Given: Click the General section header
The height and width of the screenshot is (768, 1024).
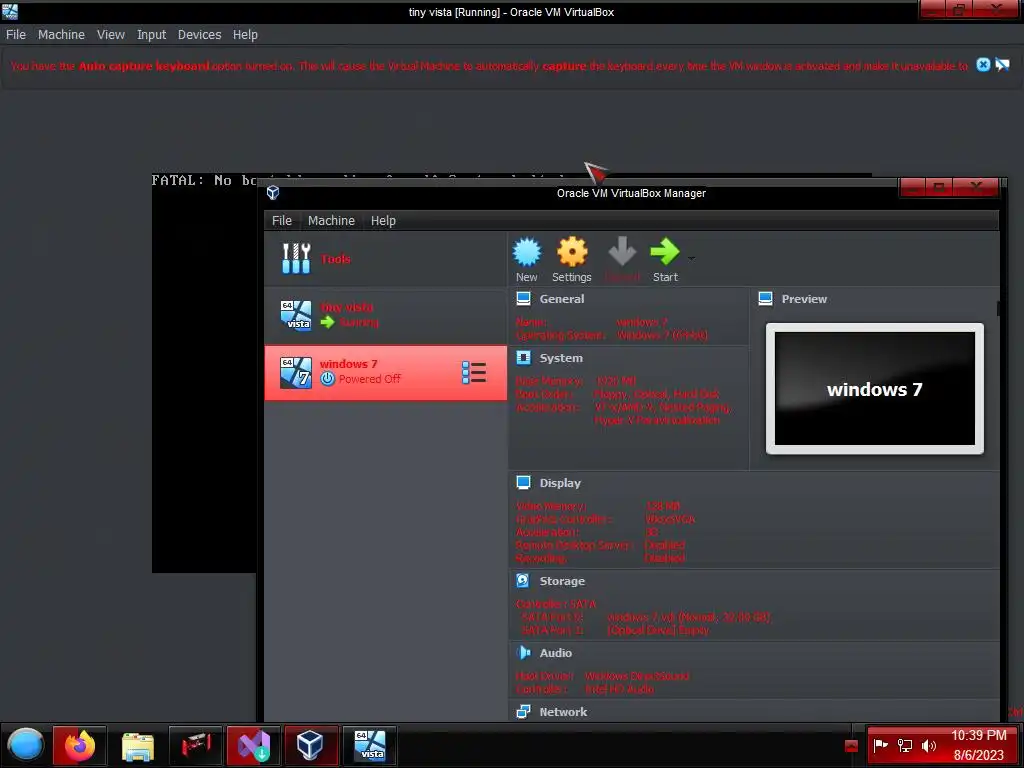Looking at the screenshot, I should click(562, 299).
